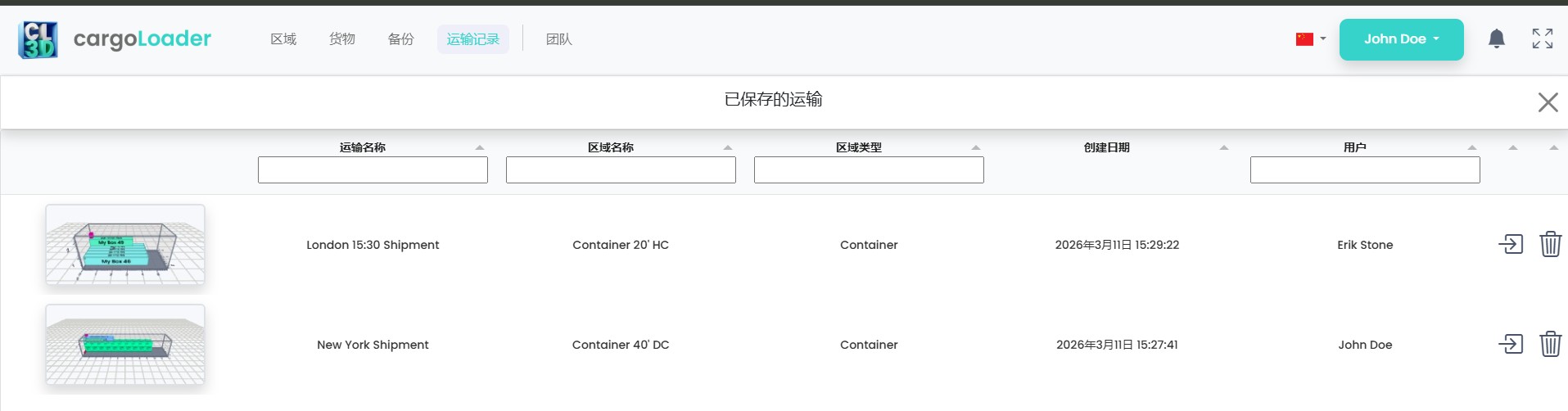Focus the user filter input
Image resolution: width=1568 pixels, height=411 pixels.
(1365, 170)
